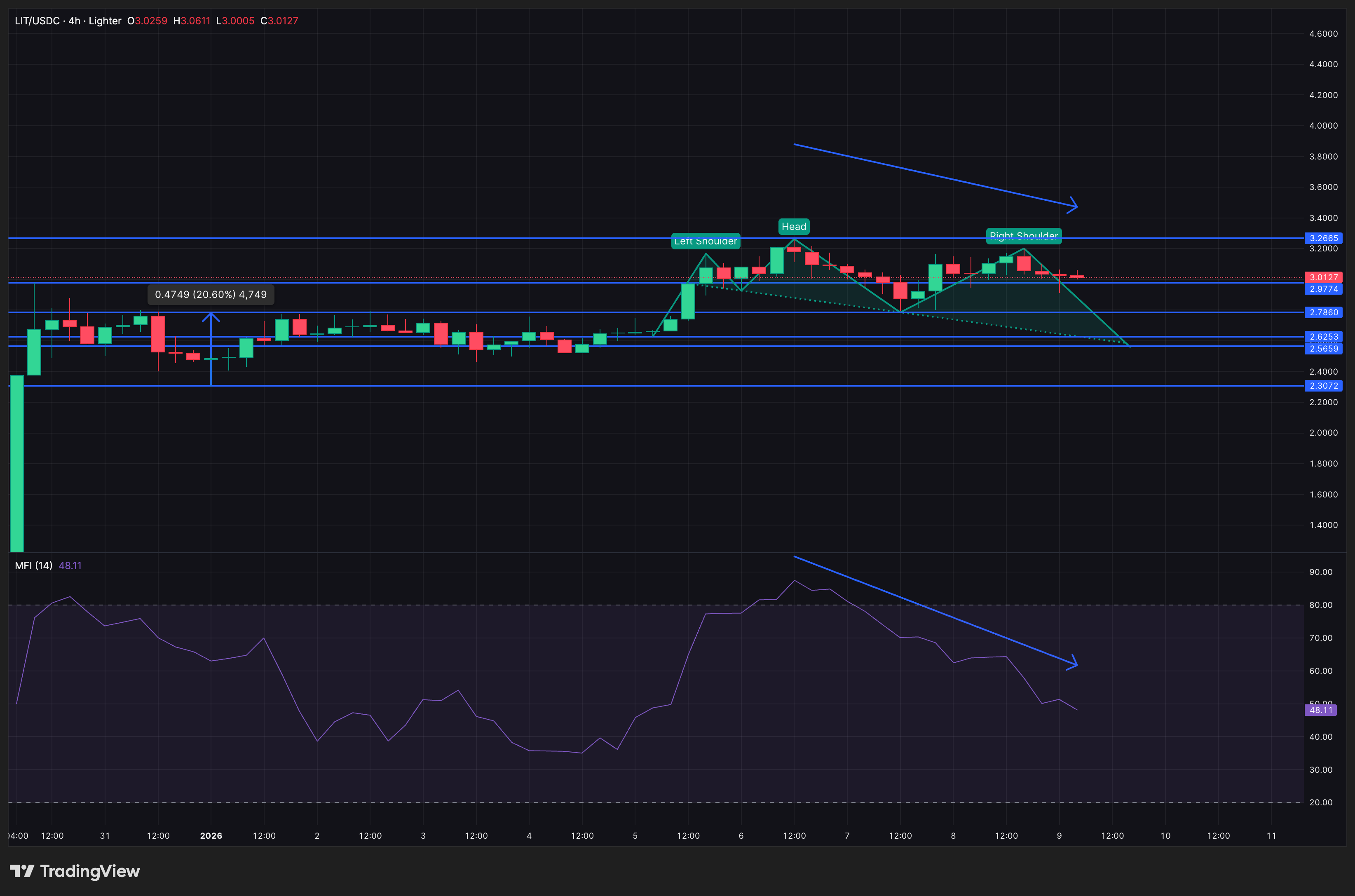Click the 48.11 MFI value tag
The height and width of the screenshot is (896, 1355).
1320,710
